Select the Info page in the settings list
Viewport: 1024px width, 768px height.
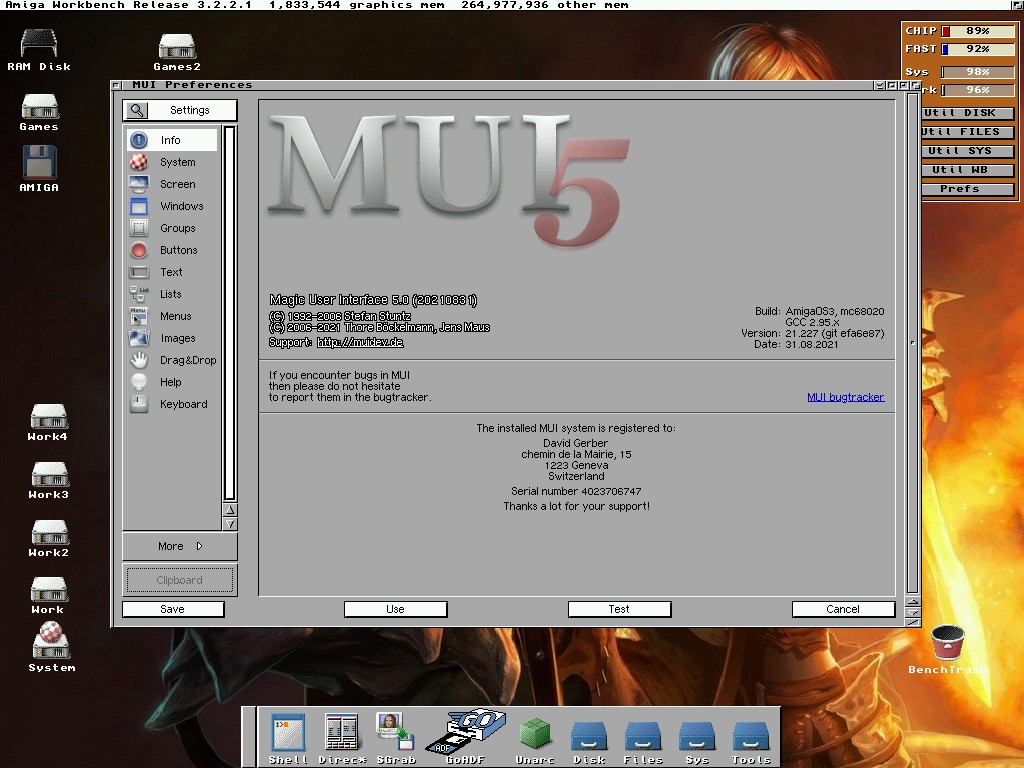172,140
